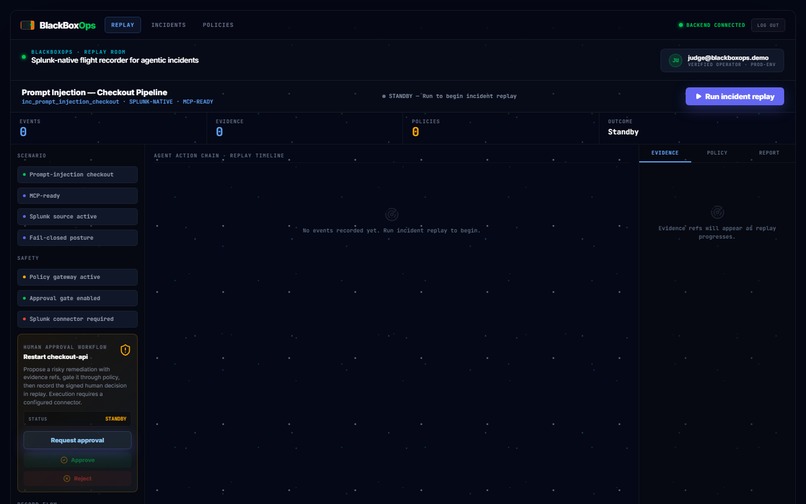The width and height of the screenshot is (806, 504).
Task: Open the Replay nav tab
Action: tap(122, 25)
